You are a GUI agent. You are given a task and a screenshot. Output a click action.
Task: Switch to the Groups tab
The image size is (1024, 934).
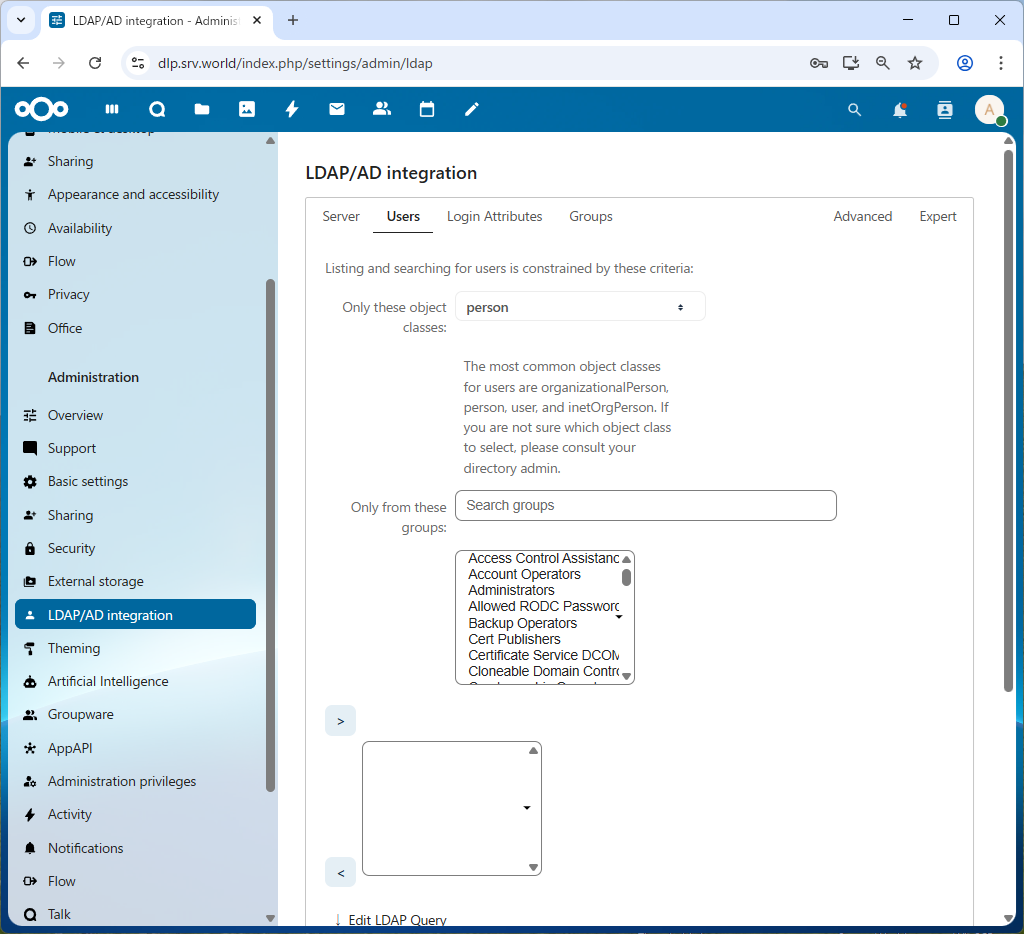tap(590, 216)
